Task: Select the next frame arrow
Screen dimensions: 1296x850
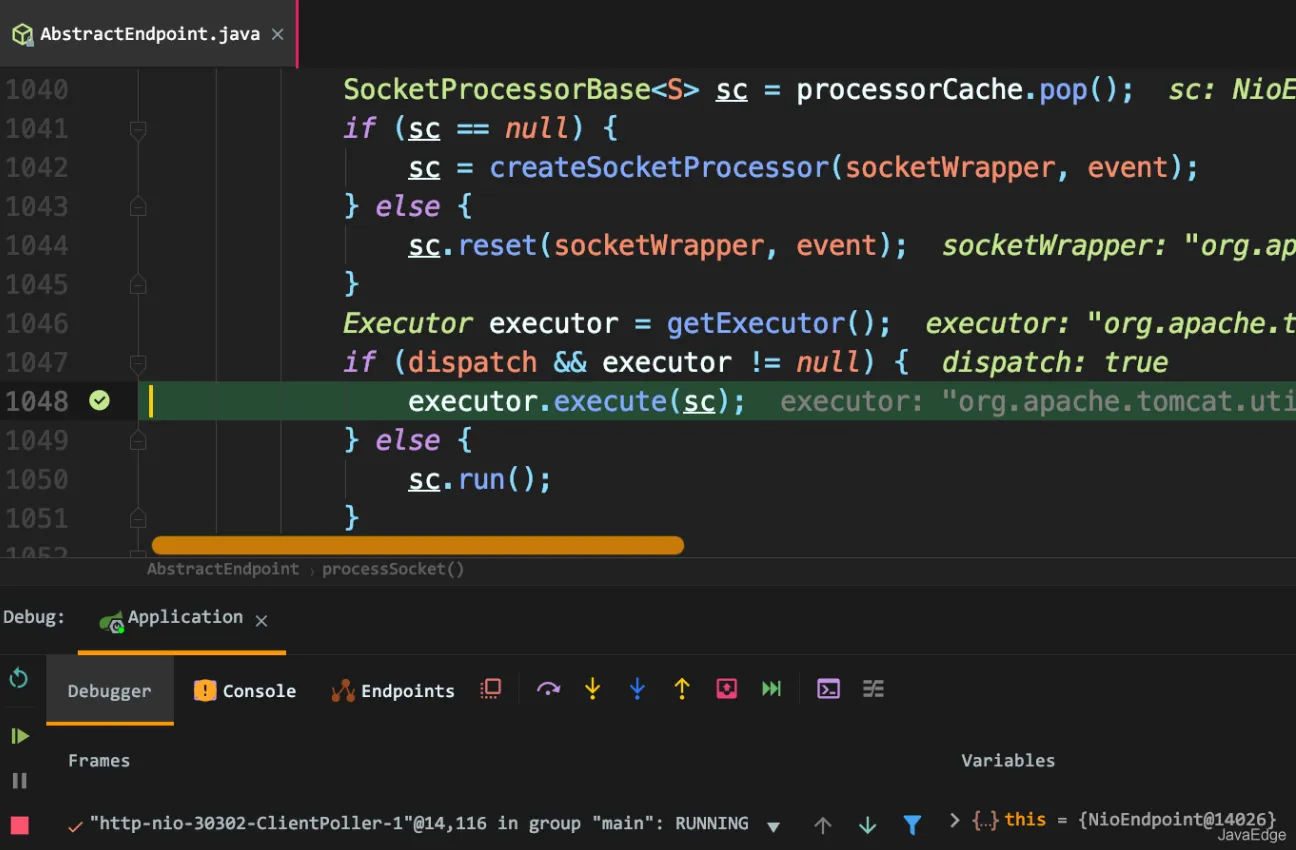Action: click(868, 825)
